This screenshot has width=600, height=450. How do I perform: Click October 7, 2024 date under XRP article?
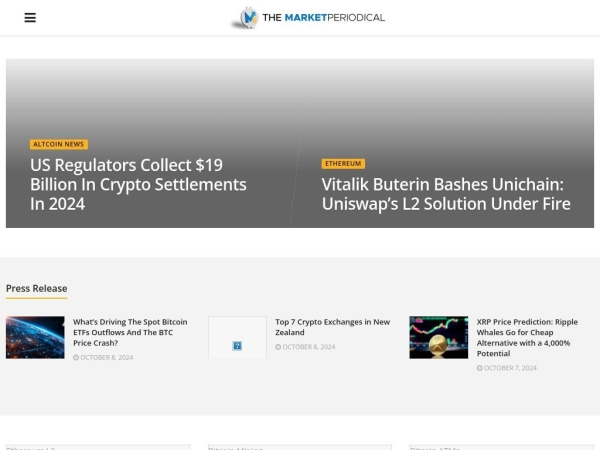click(510, 368)
